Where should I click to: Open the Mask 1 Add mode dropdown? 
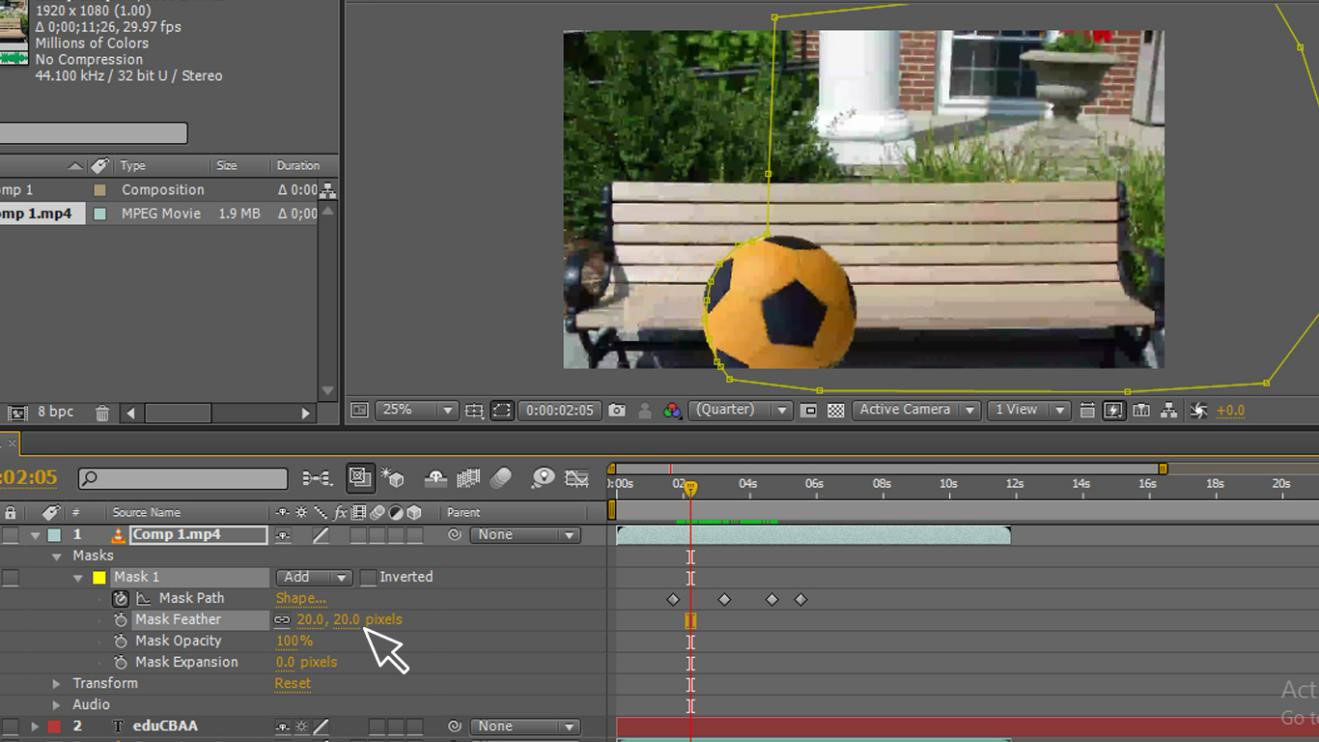(x=314, y=577)
